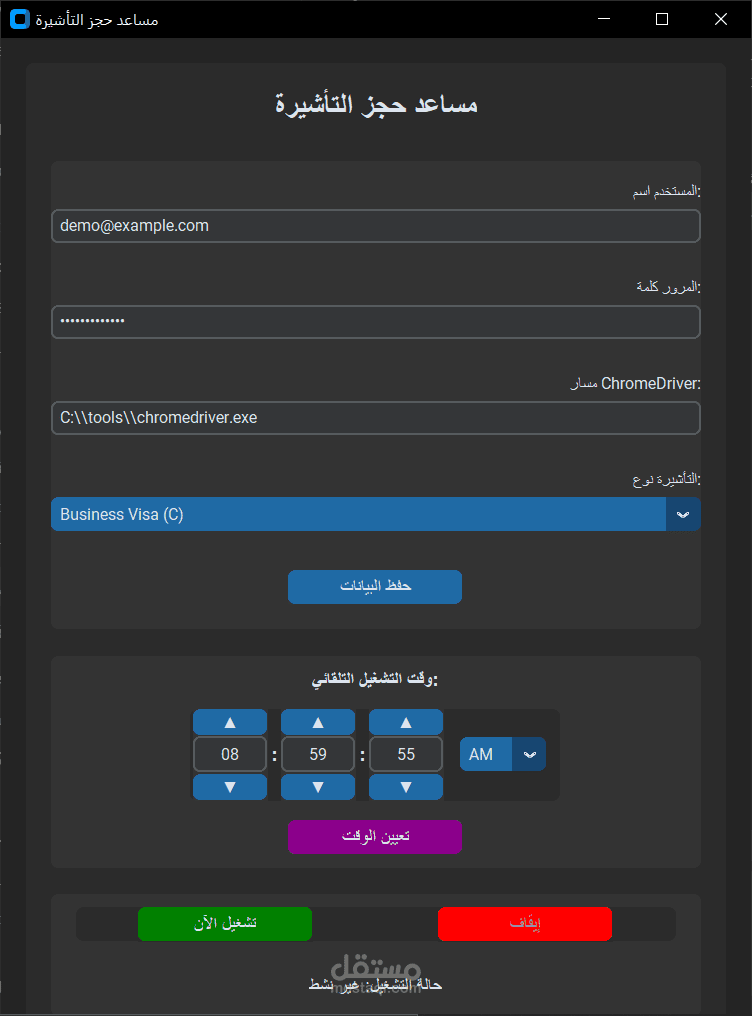This screenshot has height=1016, width=752.
Task: Click the blue حفظ البيانات save button
Action: click(x=375, y=587)
